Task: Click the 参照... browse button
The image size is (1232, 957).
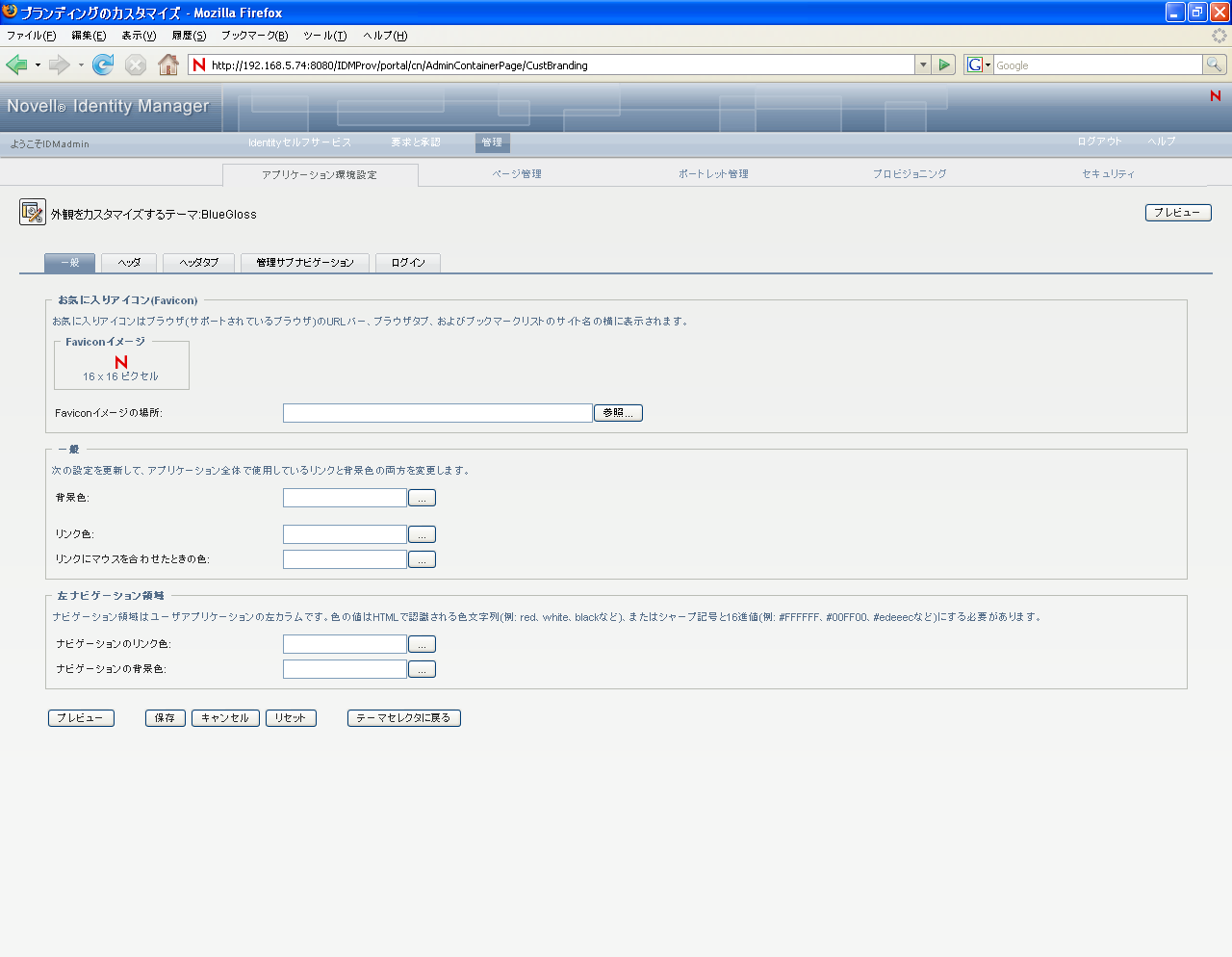Action: (618, 413)
